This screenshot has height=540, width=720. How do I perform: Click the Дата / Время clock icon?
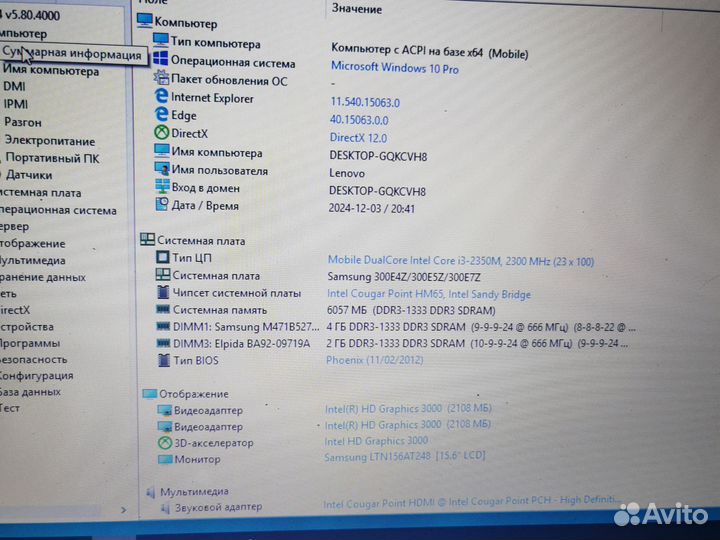[162, 204]
